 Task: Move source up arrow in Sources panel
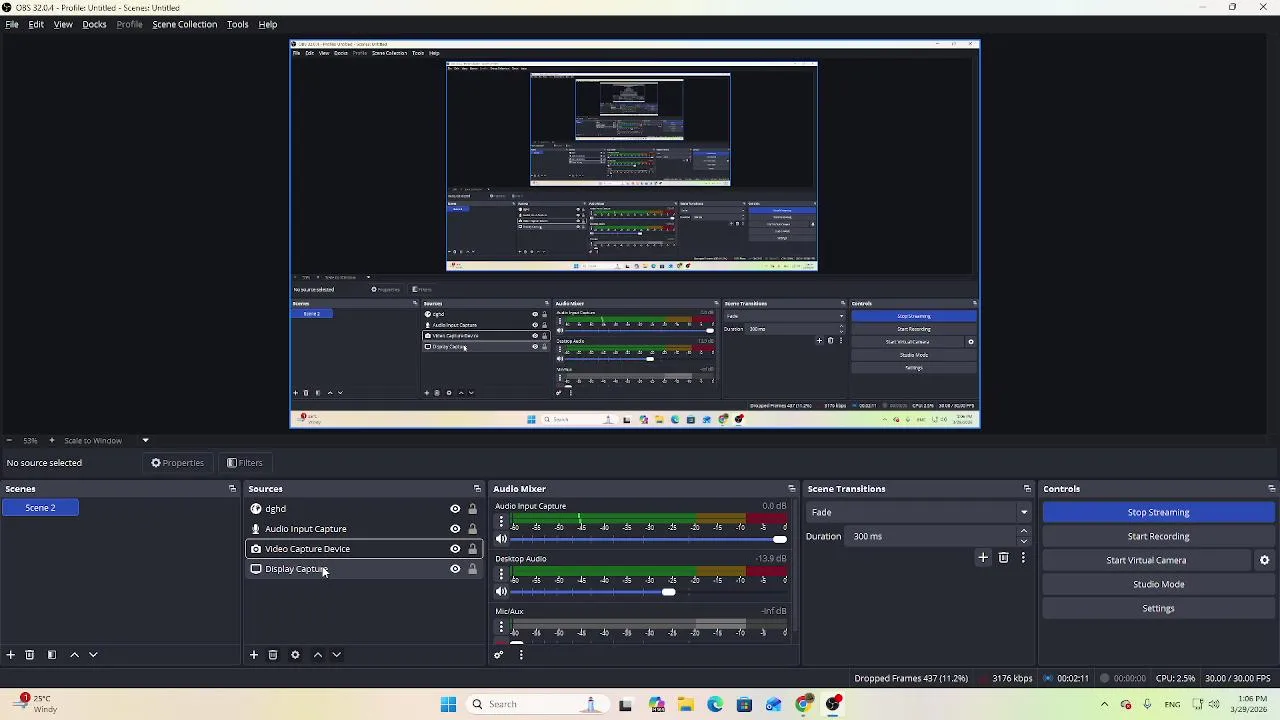[x=318, y=655]
